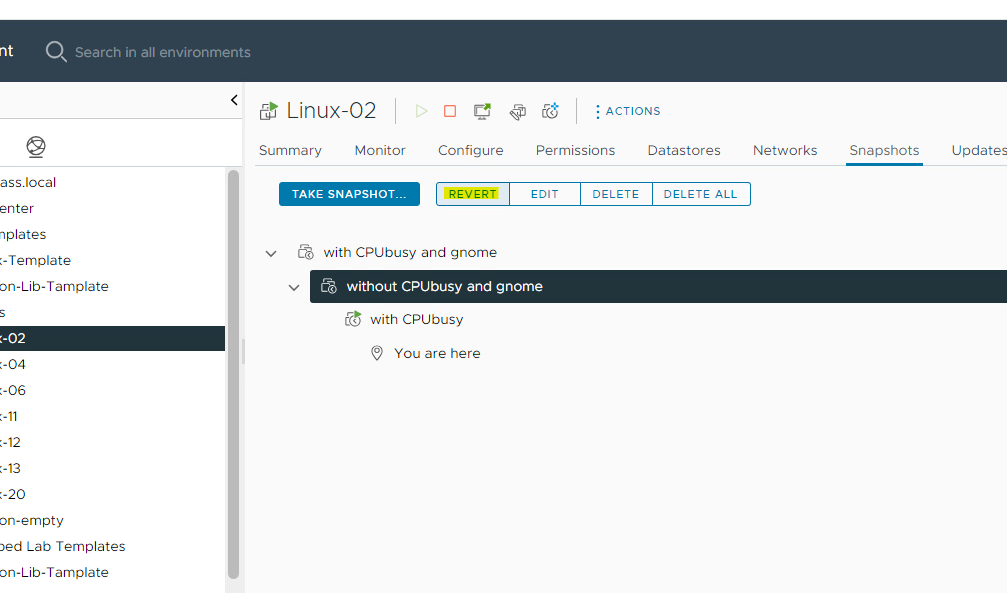Click the location pin icon beside 'You are here'
This screenshot has height=593, width=1007.
pyautogui.click(x=377, y=353)
